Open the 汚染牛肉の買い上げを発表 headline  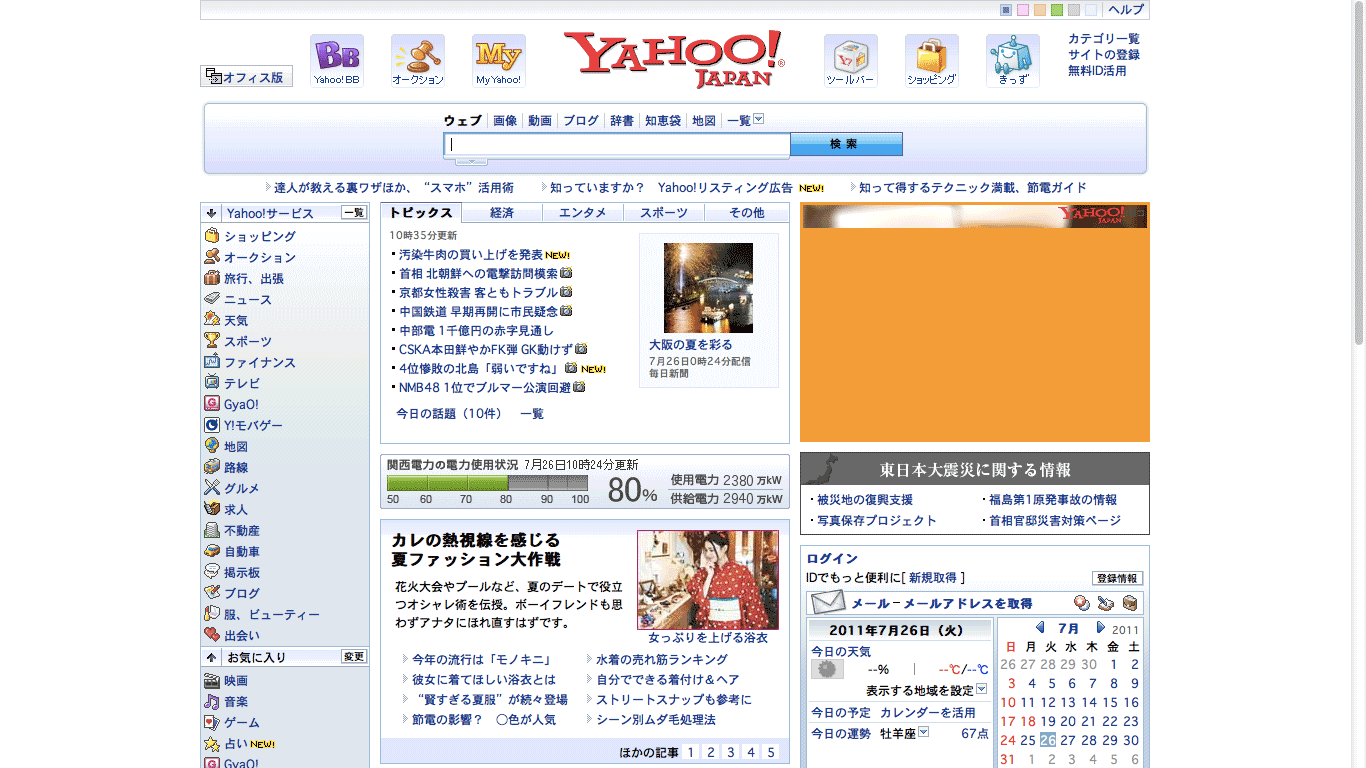coord(471,255)
